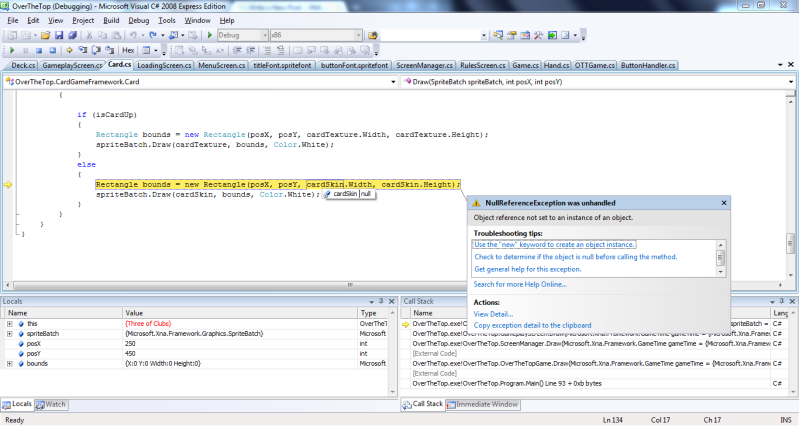
Task: Click Continue green arrow in debug toolbar
Action: [x=12, y=50]
